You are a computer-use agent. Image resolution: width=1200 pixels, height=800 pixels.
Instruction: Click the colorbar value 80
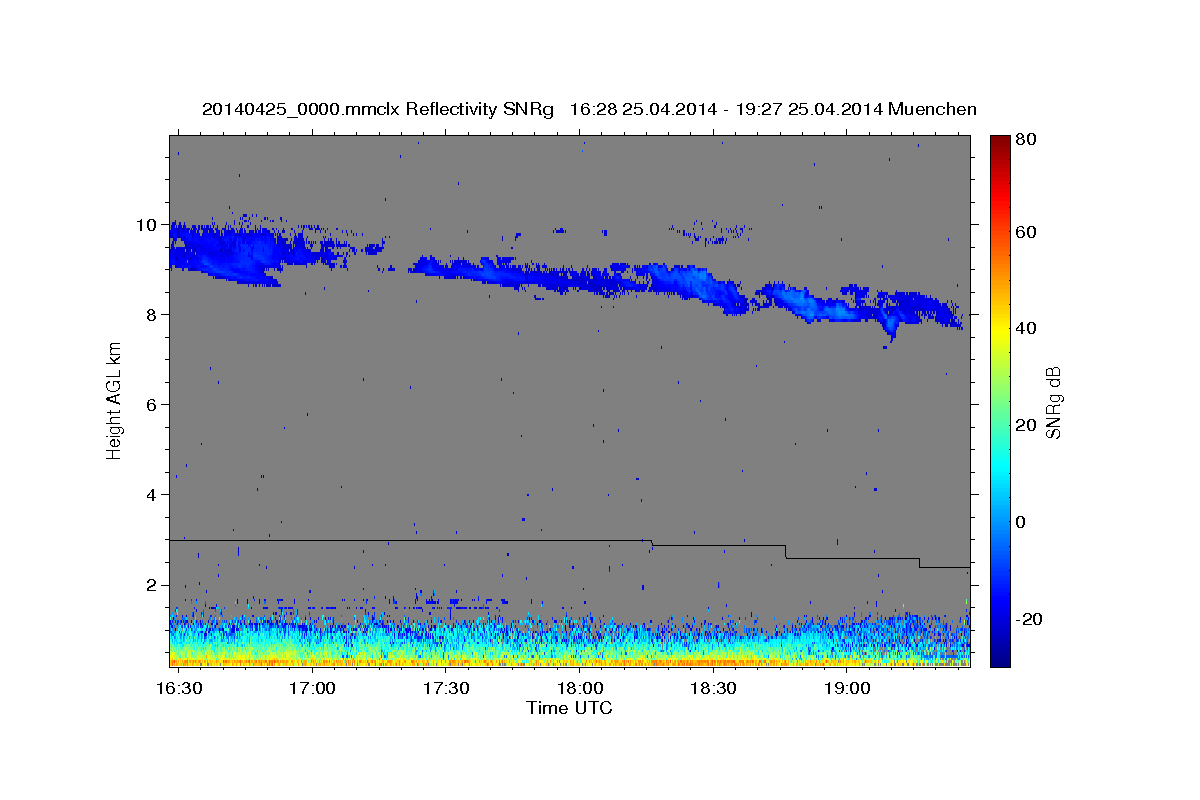1026,139
